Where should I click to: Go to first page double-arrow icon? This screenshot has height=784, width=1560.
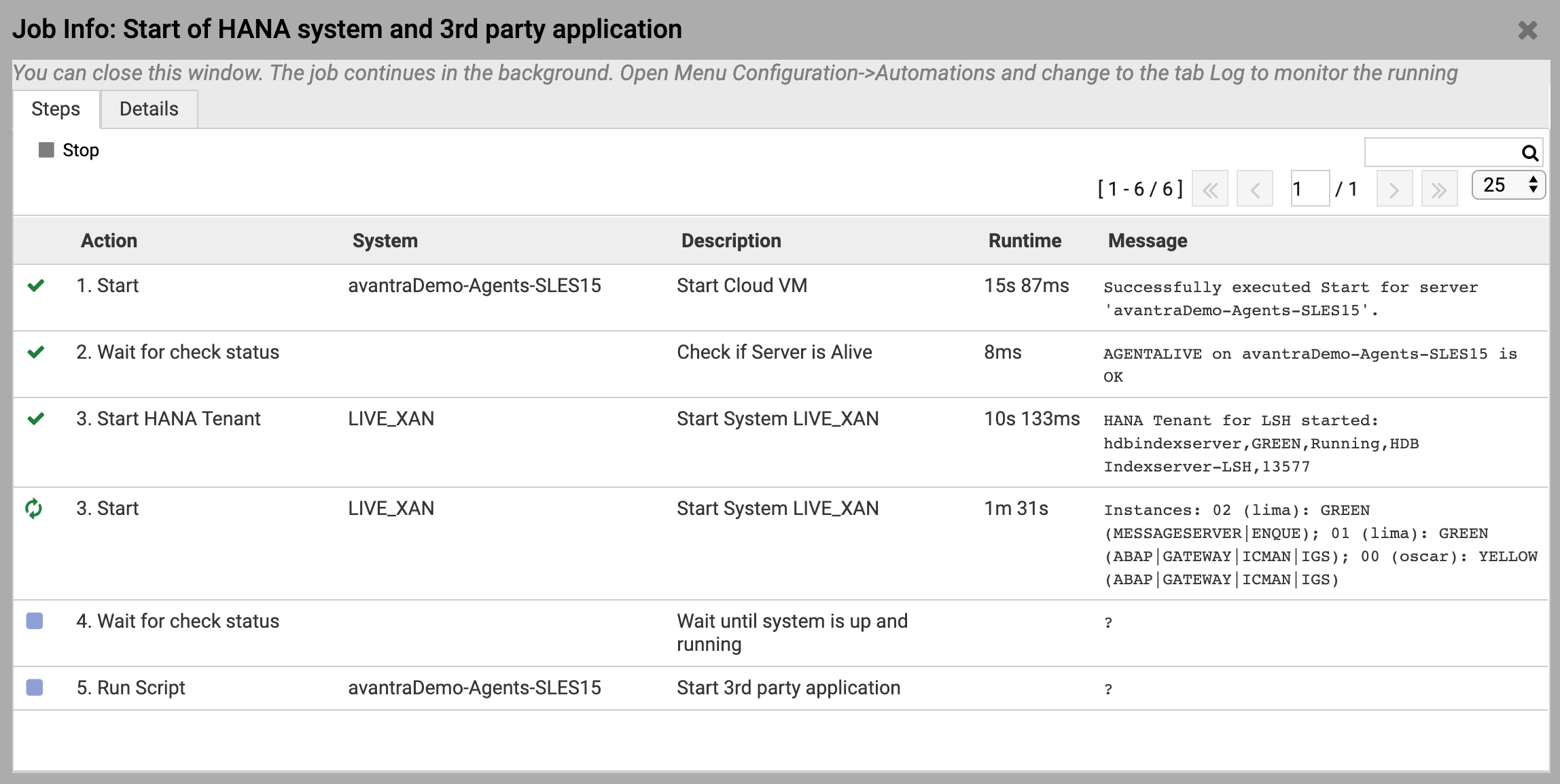(1210, 189)
